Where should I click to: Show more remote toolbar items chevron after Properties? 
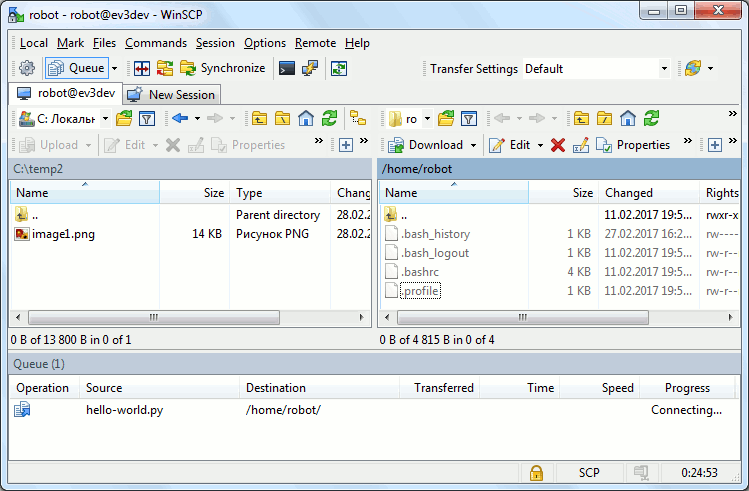pos(687,141)
